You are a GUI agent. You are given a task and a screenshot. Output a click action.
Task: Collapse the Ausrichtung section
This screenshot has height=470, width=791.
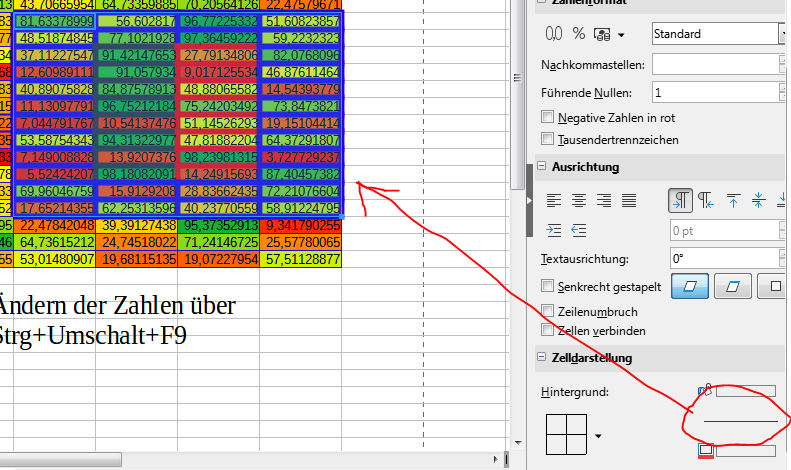(x=541, y=166)
